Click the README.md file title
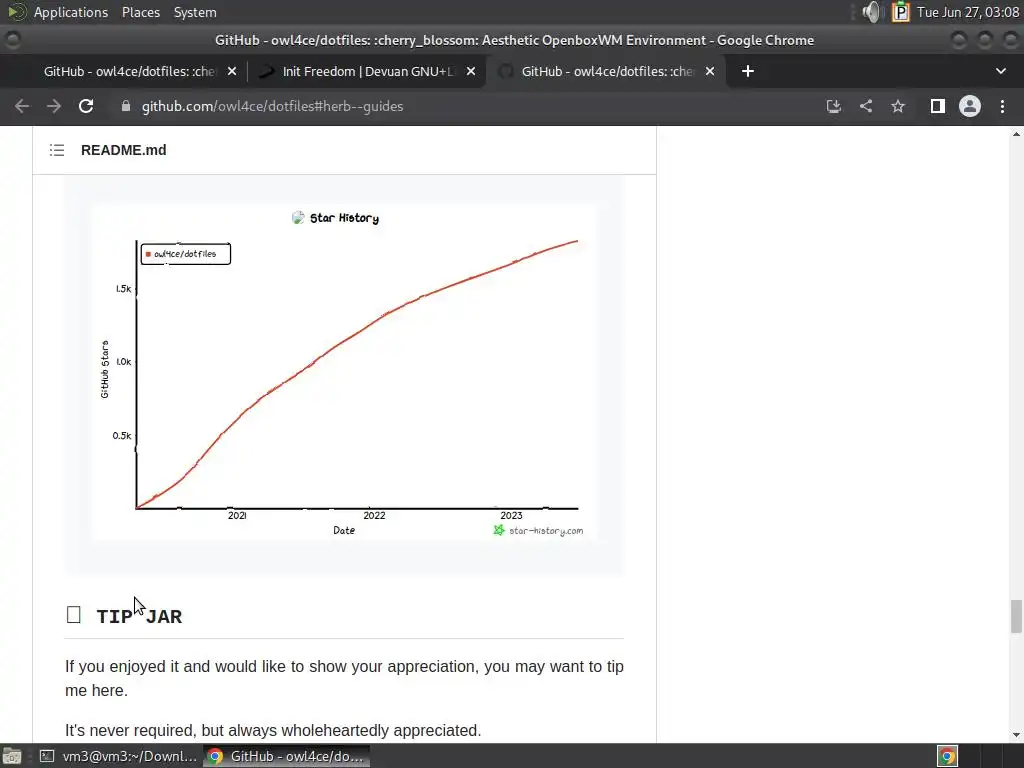This screenshot has height=768, width=1024. (x=123, y=150)
